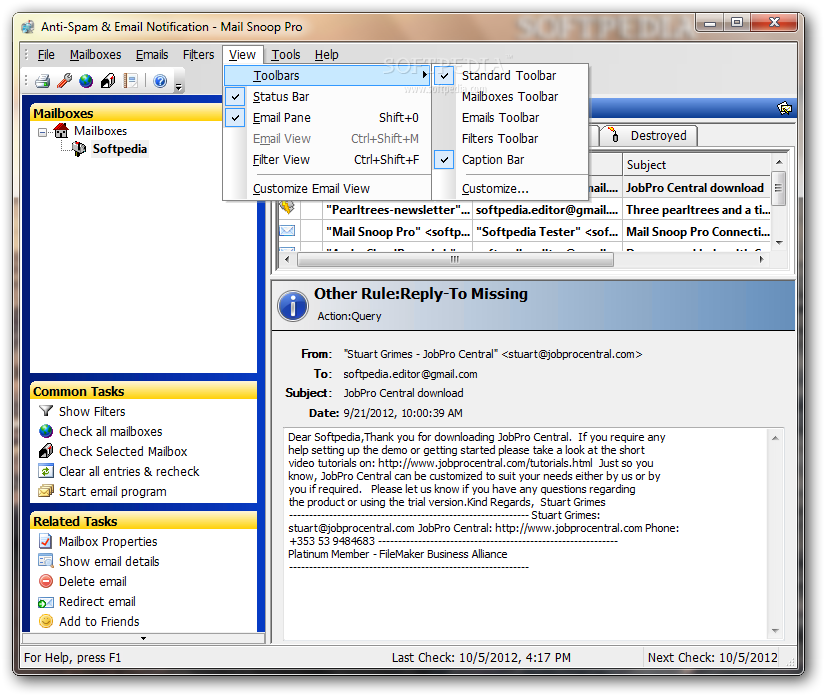Click email list vertical scrollbar down arrow
825x696 pixels.
[779, 243]
